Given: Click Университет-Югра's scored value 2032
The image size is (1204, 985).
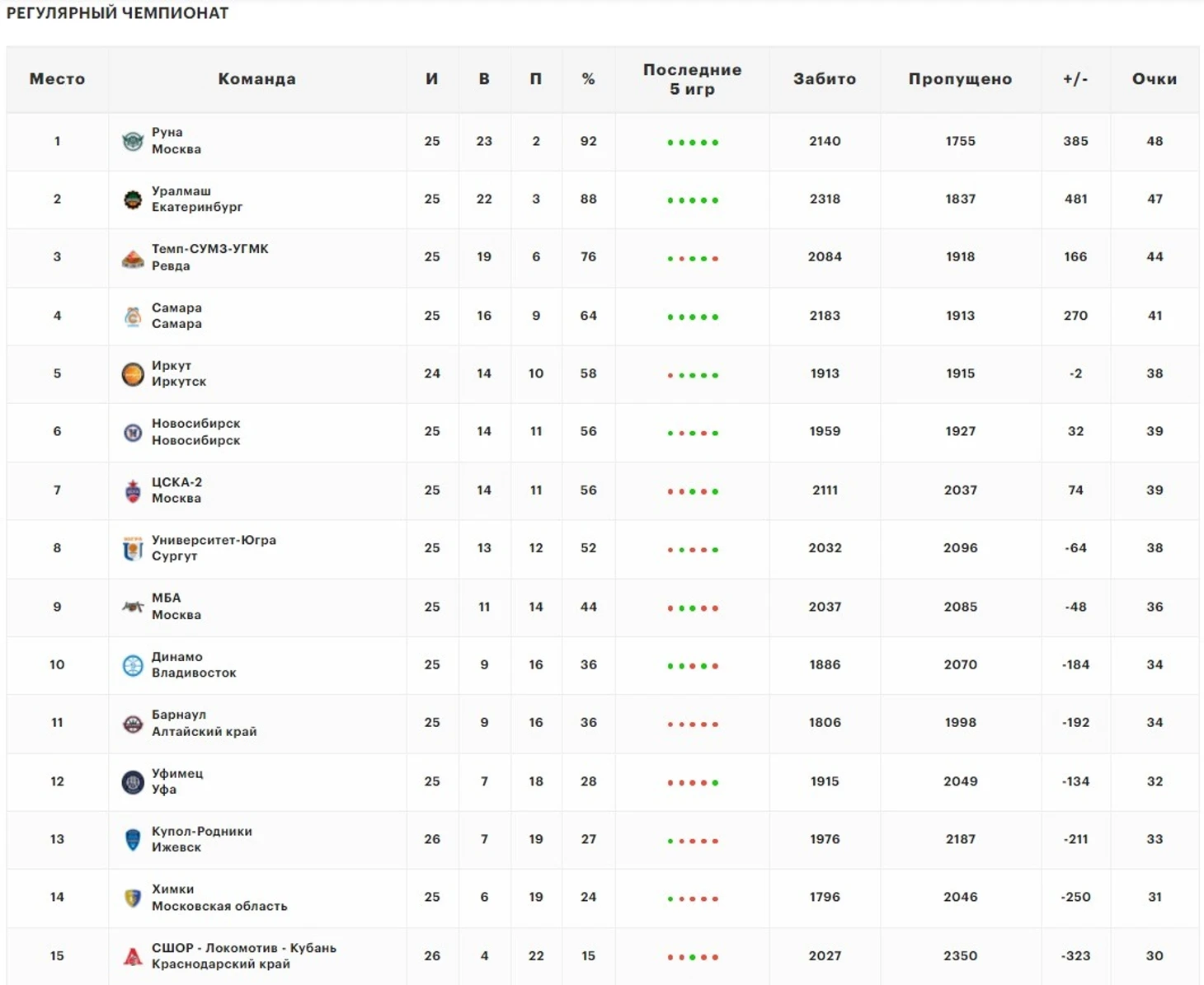Looking at the screenshot, I should [825, 548].
